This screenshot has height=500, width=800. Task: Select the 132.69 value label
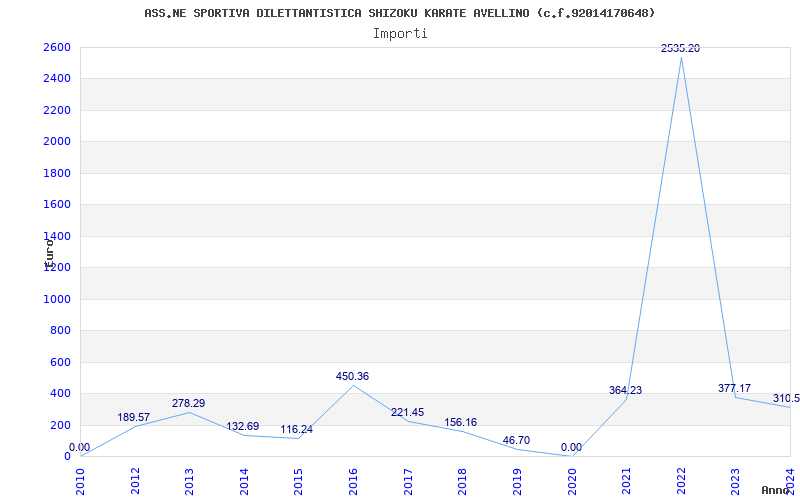(x=242, y=427)
